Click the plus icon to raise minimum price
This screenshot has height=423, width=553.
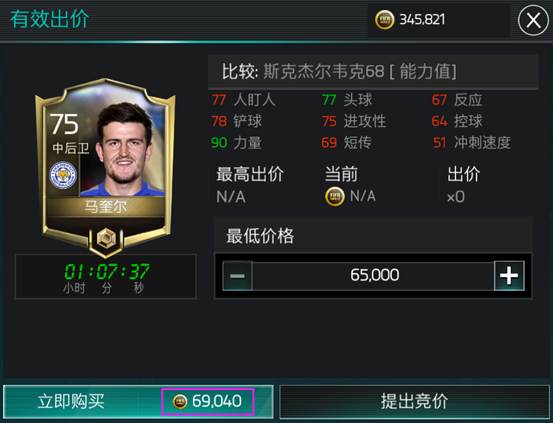(509, 276)
